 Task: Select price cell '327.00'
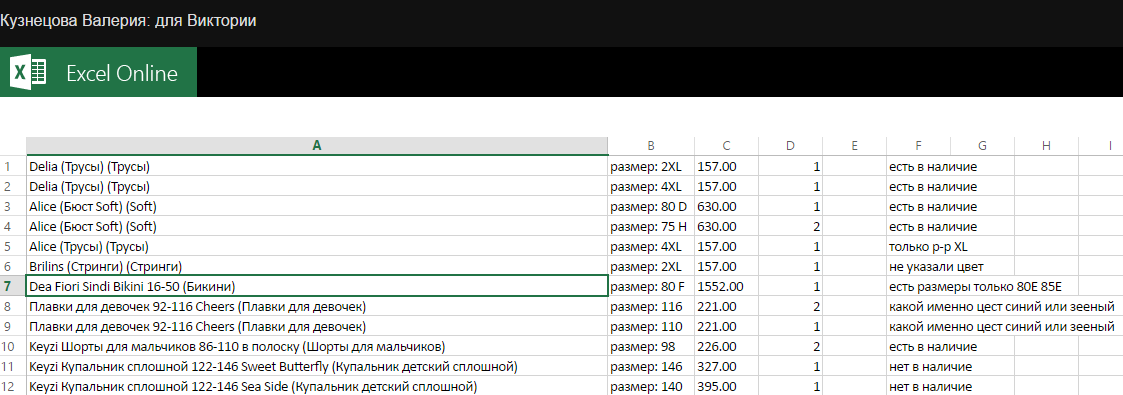pyautogui.click(x=726, y=367)
